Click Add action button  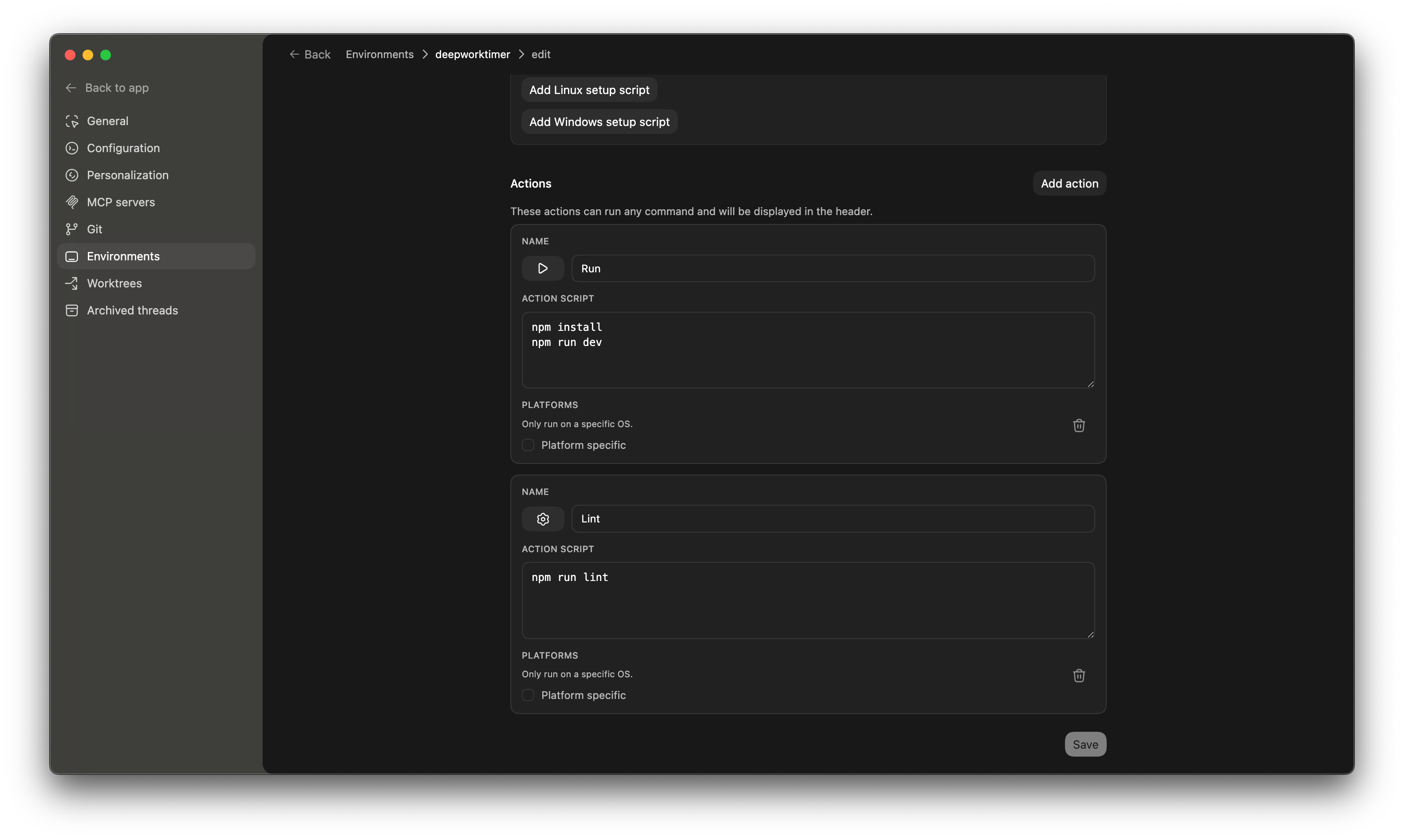pos(1069,184)
